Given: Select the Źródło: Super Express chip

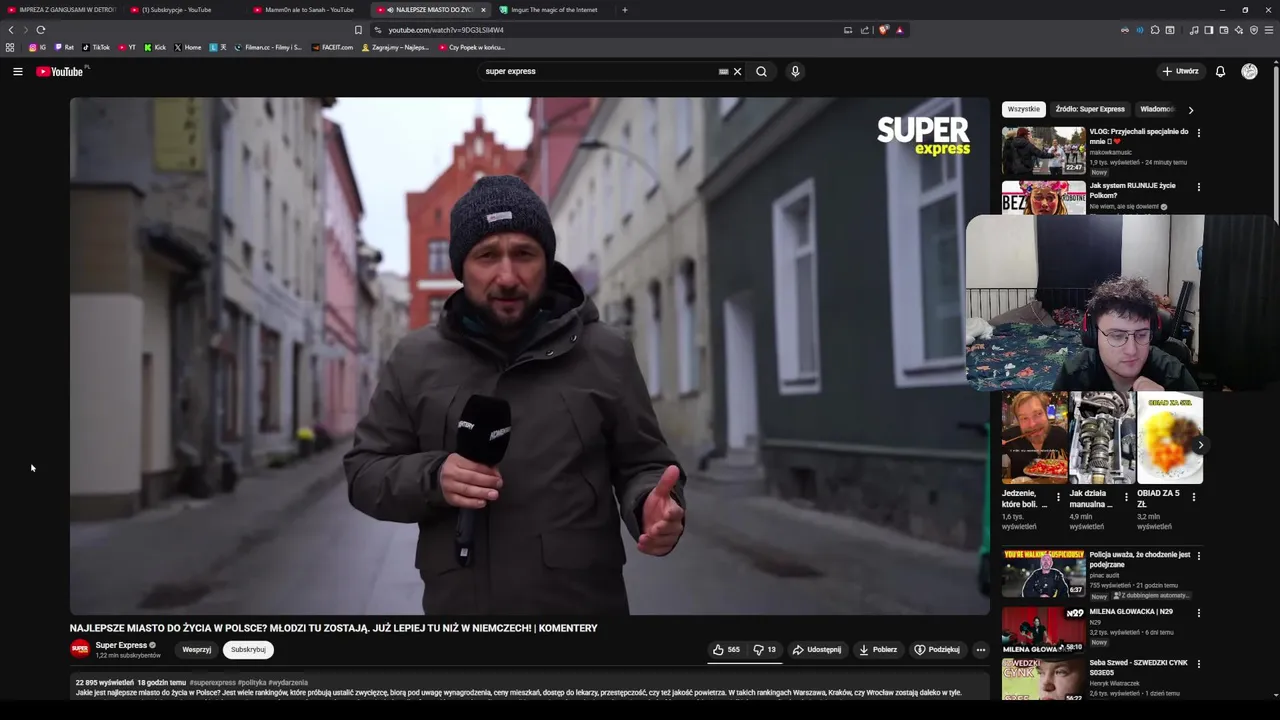Looking at the screenshot, I should (x=1090, y=109).
